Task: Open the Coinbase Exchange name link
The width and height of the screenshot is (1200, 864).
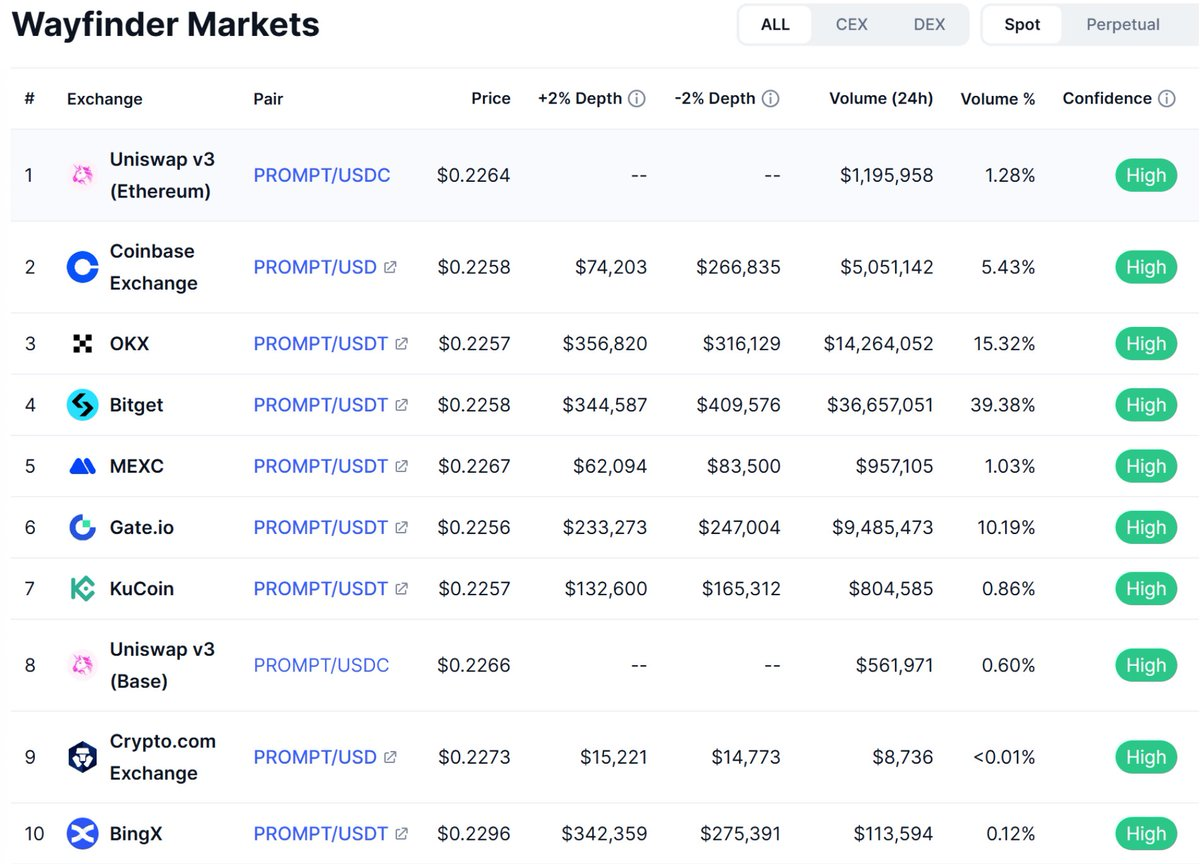Action: tap(153, 267)
